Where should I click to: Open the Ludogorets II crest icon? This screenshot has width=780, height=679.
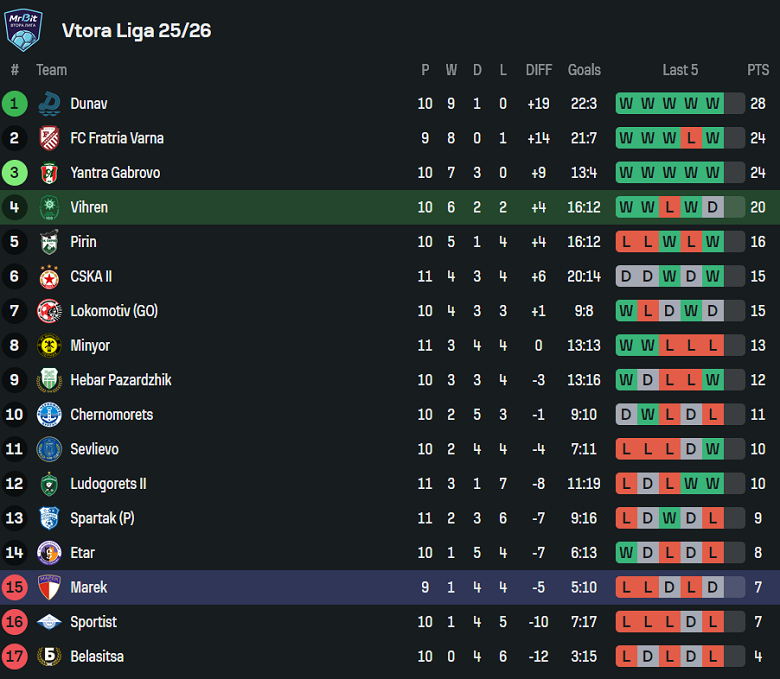click(49, 484)
